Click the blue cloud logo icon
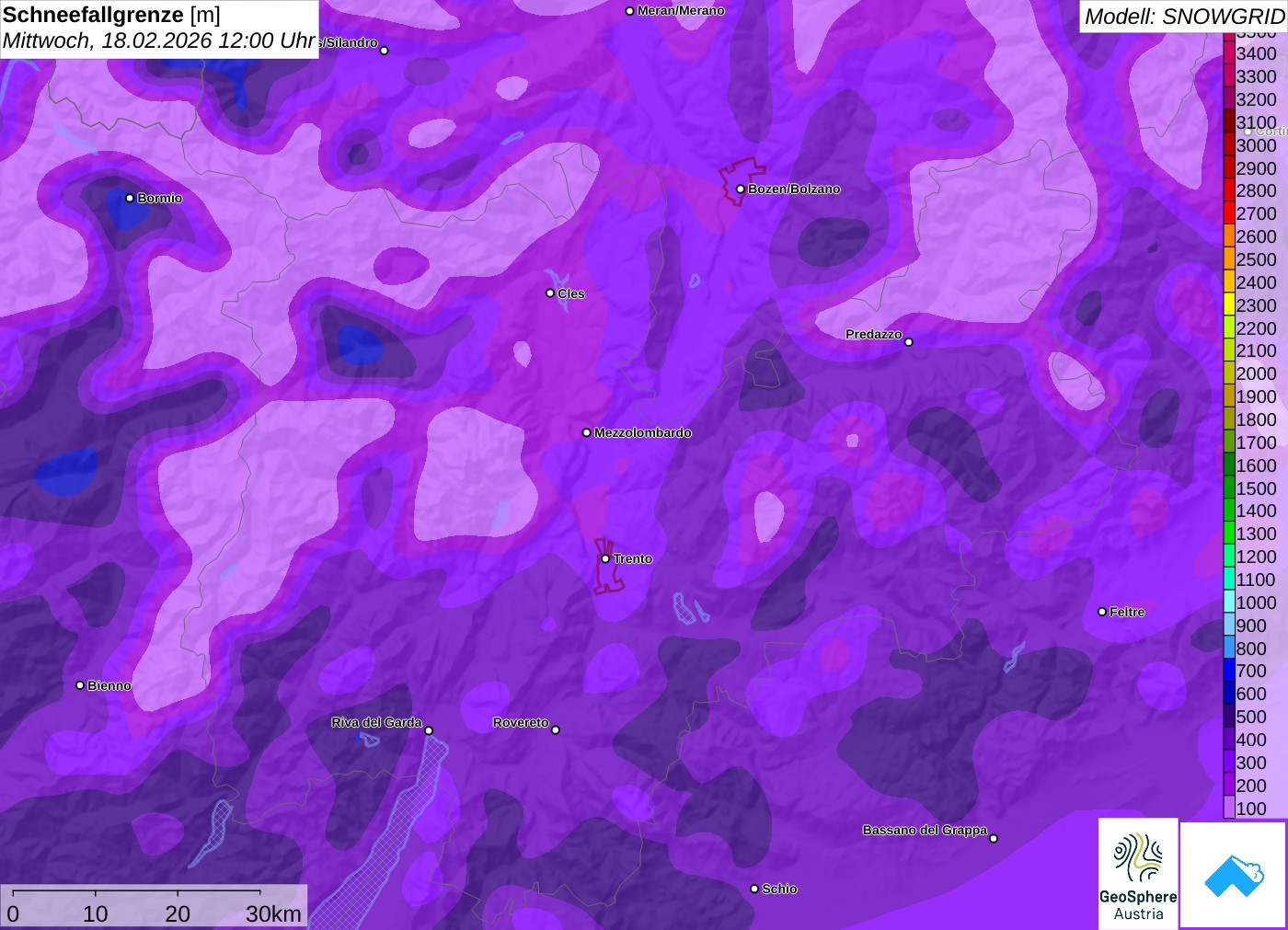This screenshot has height=930, width=1288. 1234,876
